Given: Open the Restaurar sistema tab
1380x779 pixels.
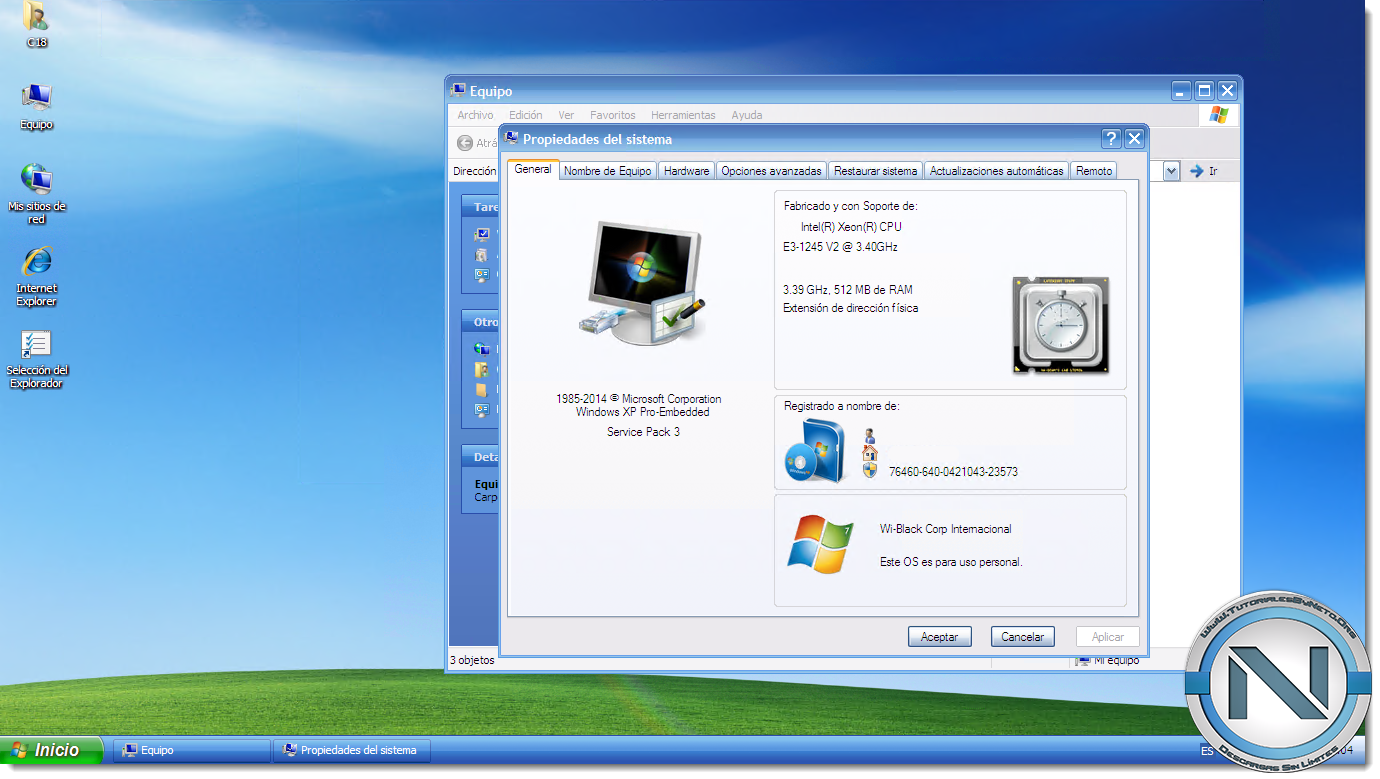Looking at the screenshot, I should pos(875,170).
